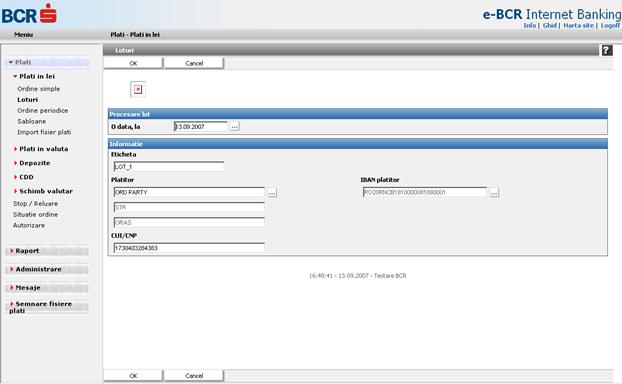Open IBAN platitor lookup ellipsis button
Image resolution: width=622 pixels, height=384 pixels.
(x=494, y=192)
